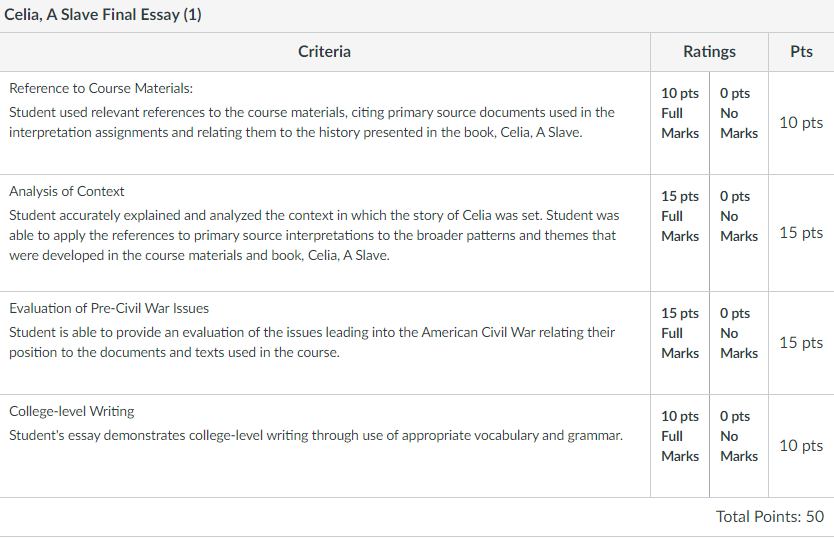This screenshot has width=834, height=539.
Task: Click the Analysis of Context criterion title
Action: 66,191
